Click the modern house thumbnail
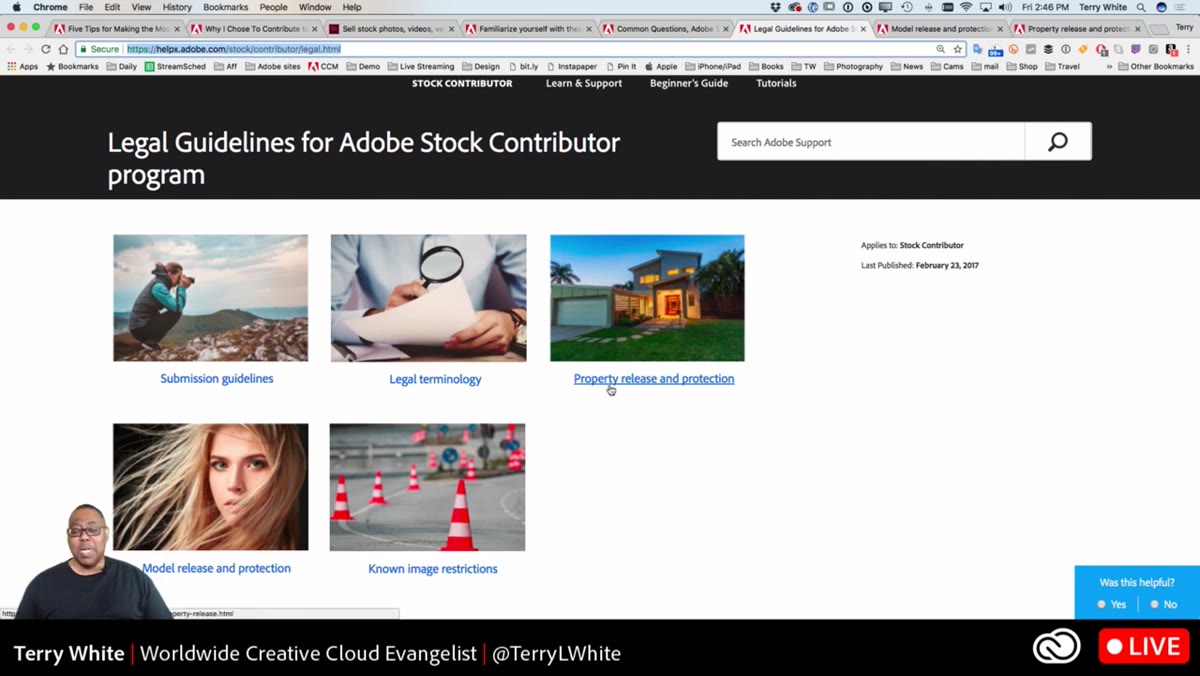 pos(647,298)
